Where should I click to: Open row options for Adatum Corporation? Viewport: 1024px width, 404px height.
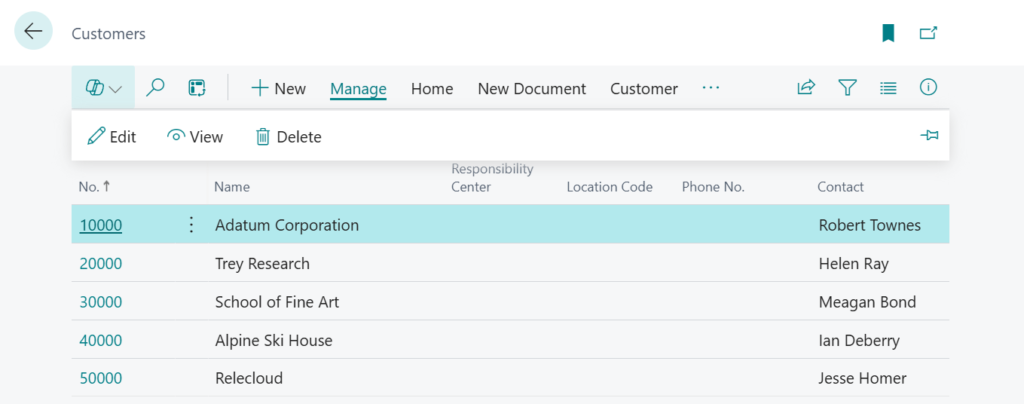192,225
